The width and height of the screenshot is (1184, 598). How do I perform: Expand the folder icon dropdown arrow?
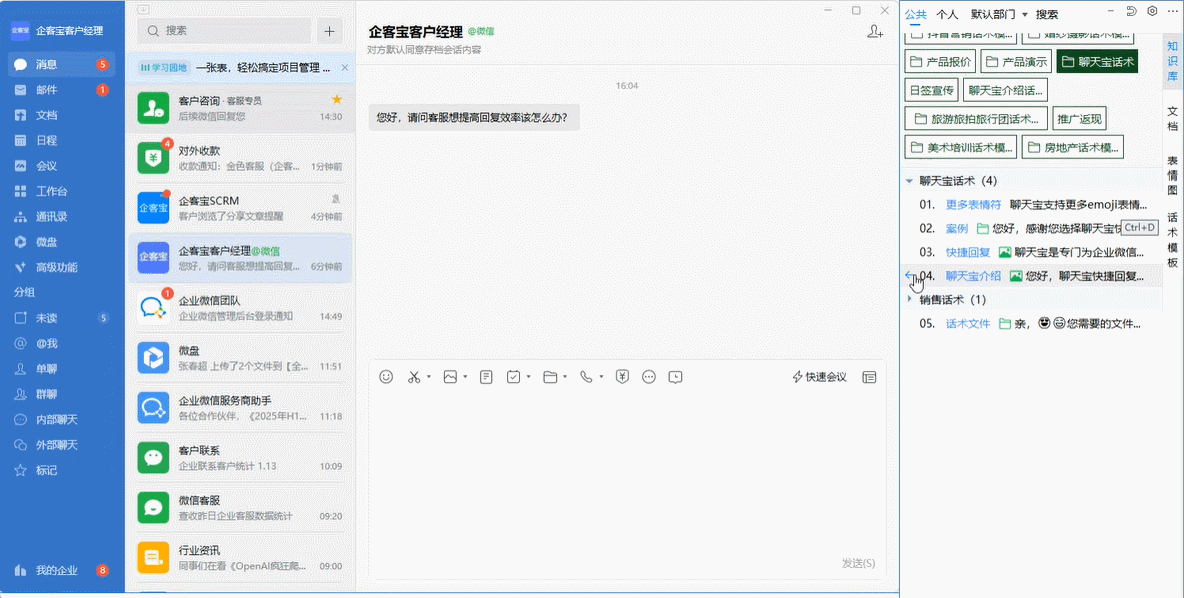tap(564, 377)
